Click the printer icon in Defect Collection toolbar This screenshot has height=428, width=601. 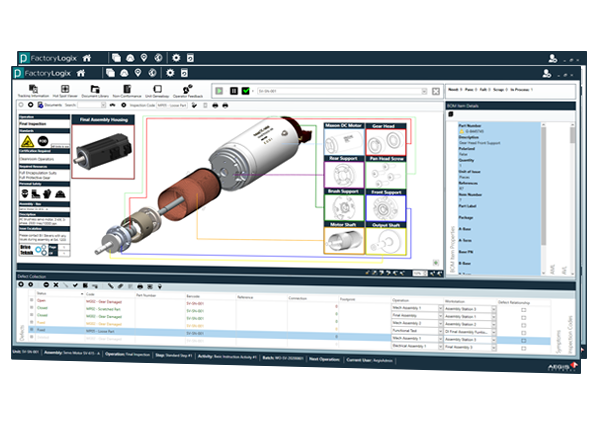click(x=140, y=286)
